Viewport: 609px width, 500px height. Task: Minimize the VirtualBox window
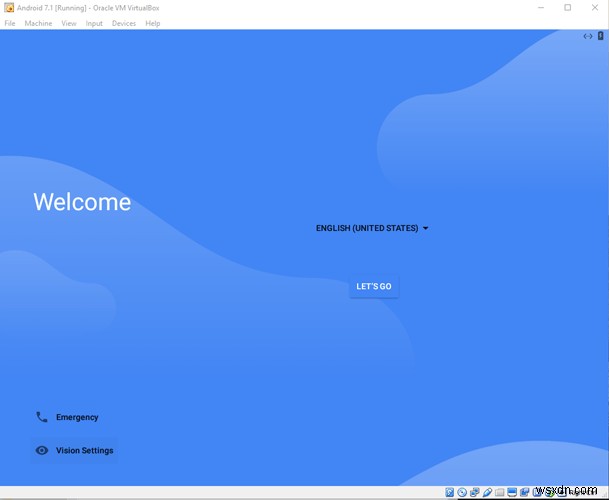point(541,7)
